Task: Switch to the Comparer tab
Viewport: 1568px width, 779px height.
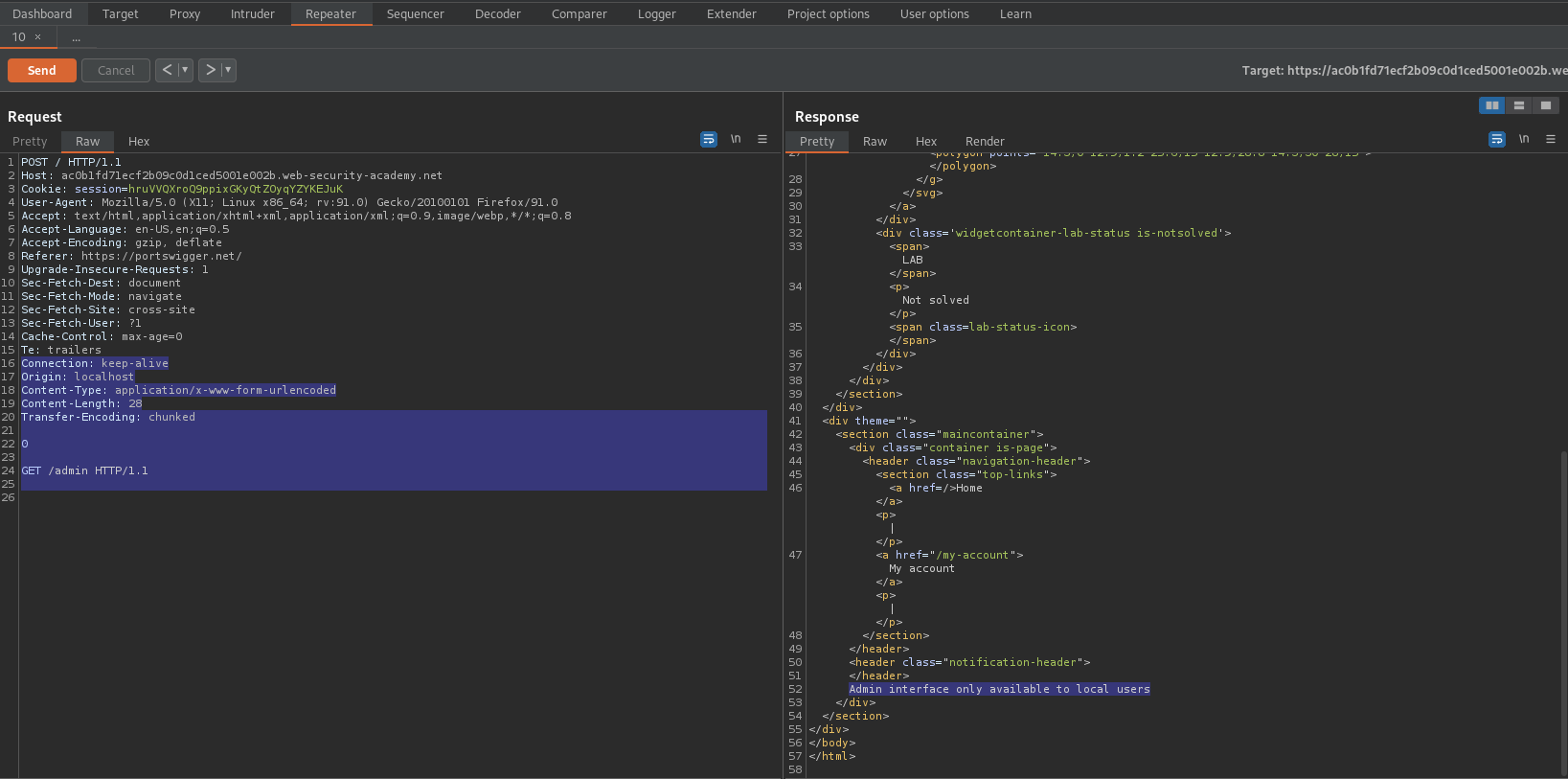Action: [579, 13]
